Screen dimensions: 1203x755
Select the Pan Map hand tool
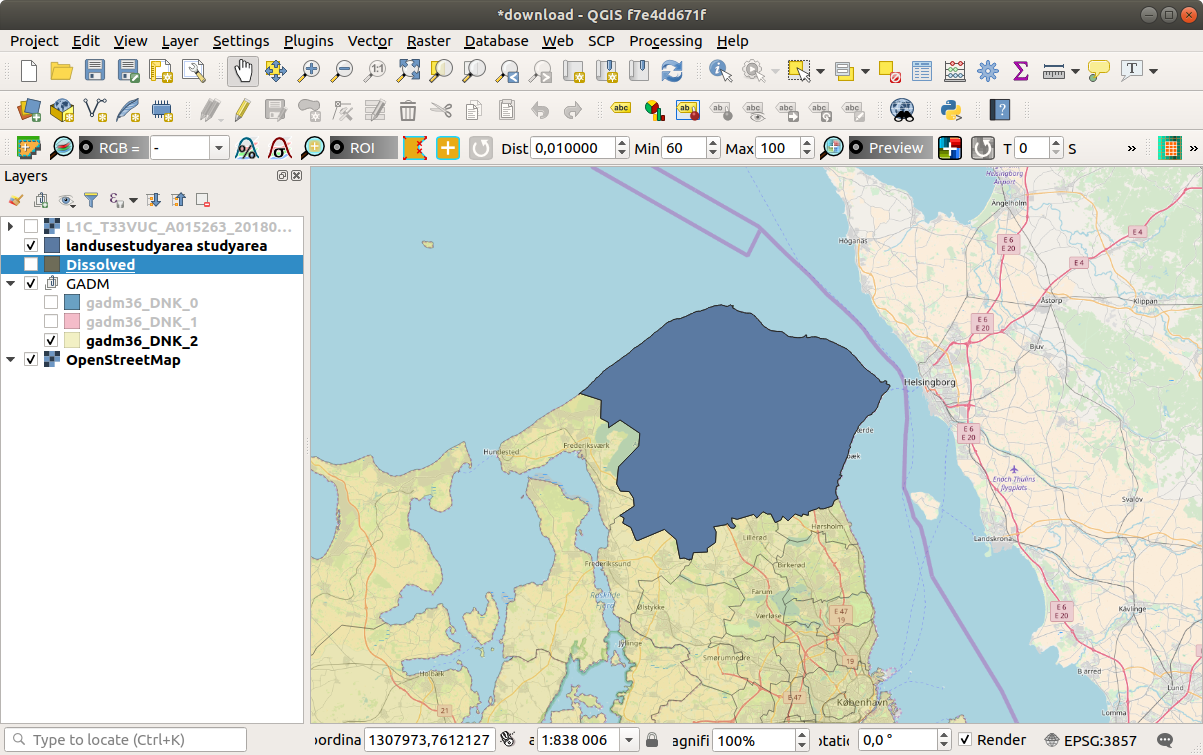tap(243, 71)
